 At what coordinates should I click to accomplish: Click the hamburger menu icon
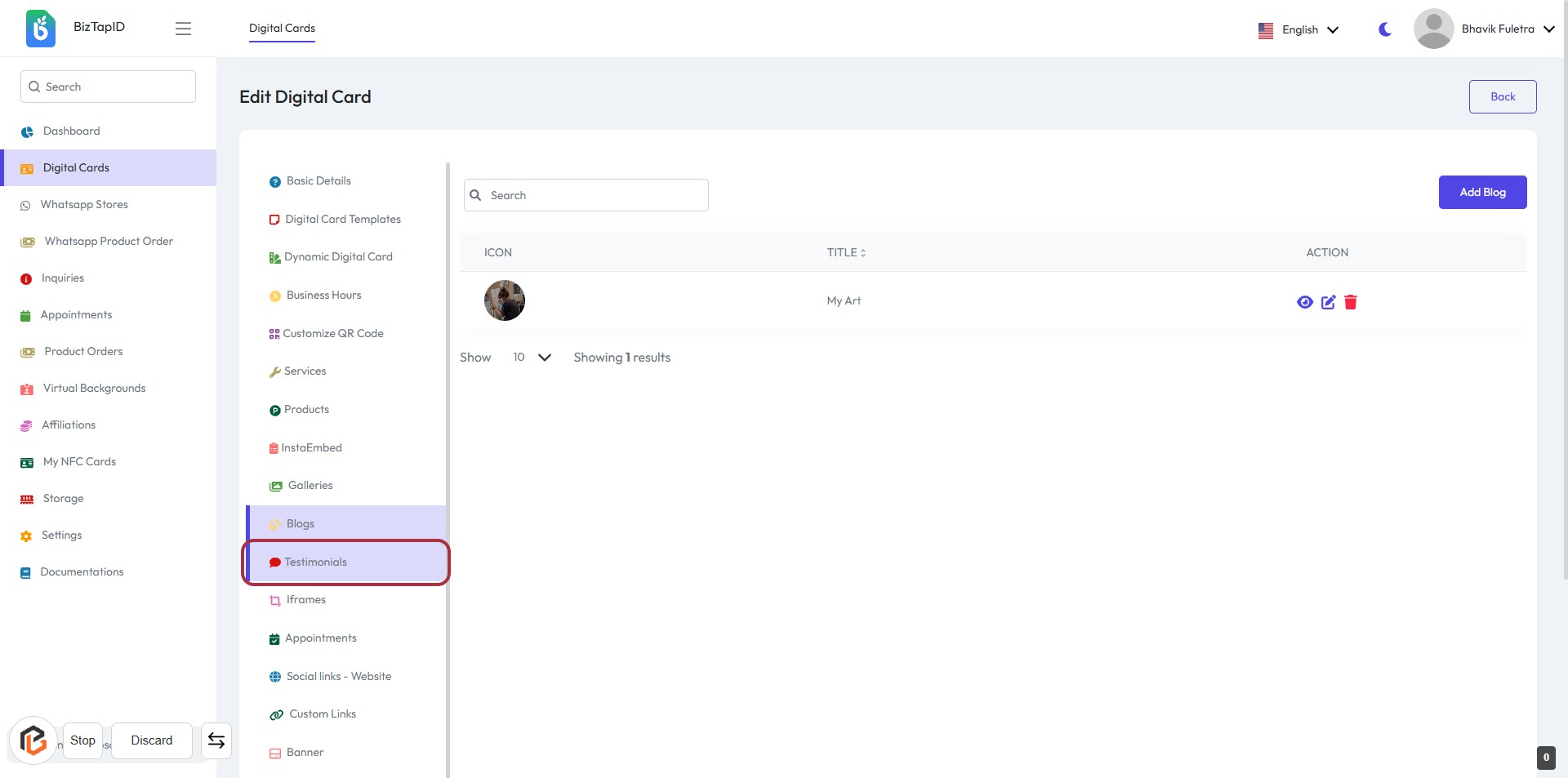click(x=183, y=29)
